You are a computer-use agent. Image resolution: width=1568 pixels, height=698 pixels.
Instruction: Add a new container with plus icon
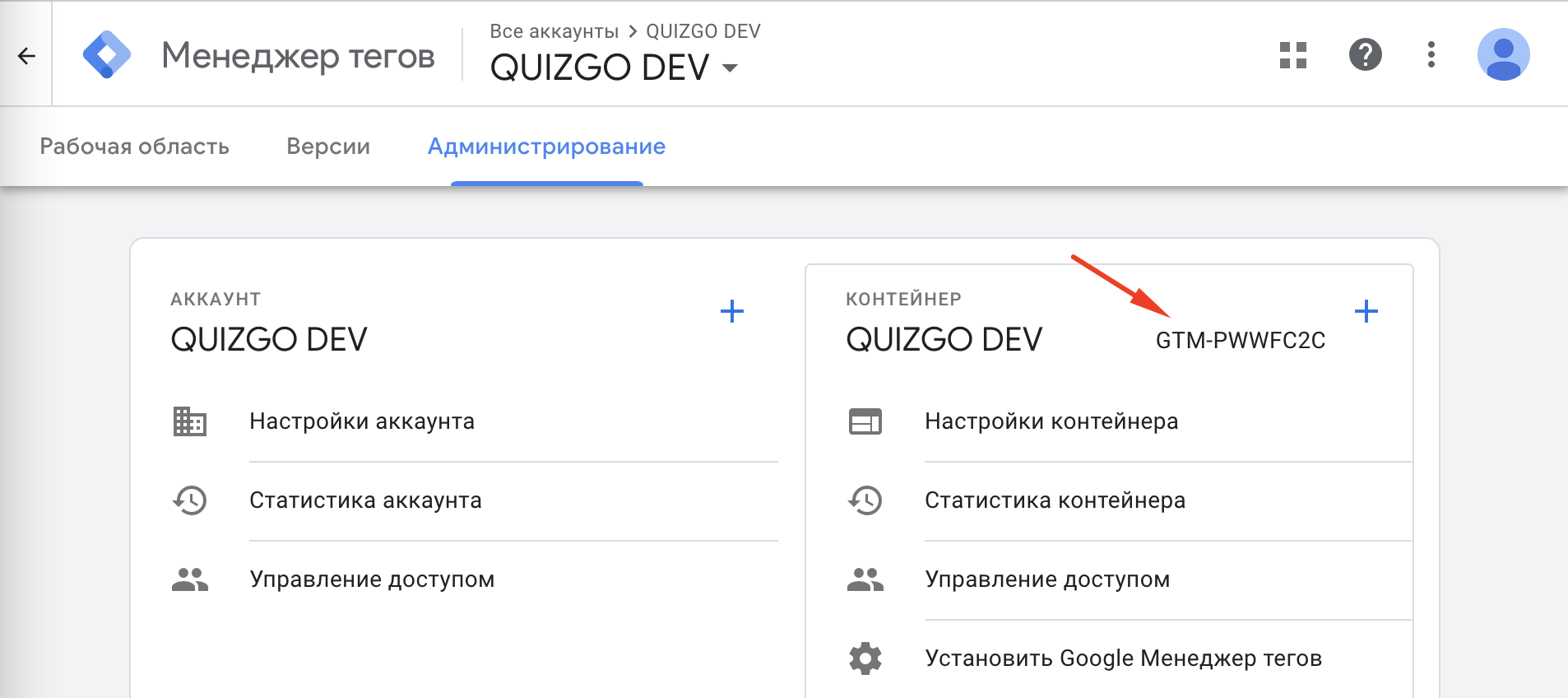(1366, 311)
